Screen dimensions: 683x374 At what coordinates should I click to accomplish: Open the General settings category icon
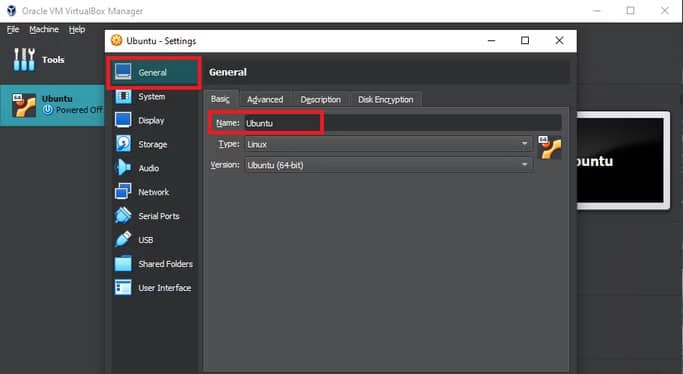123,72
